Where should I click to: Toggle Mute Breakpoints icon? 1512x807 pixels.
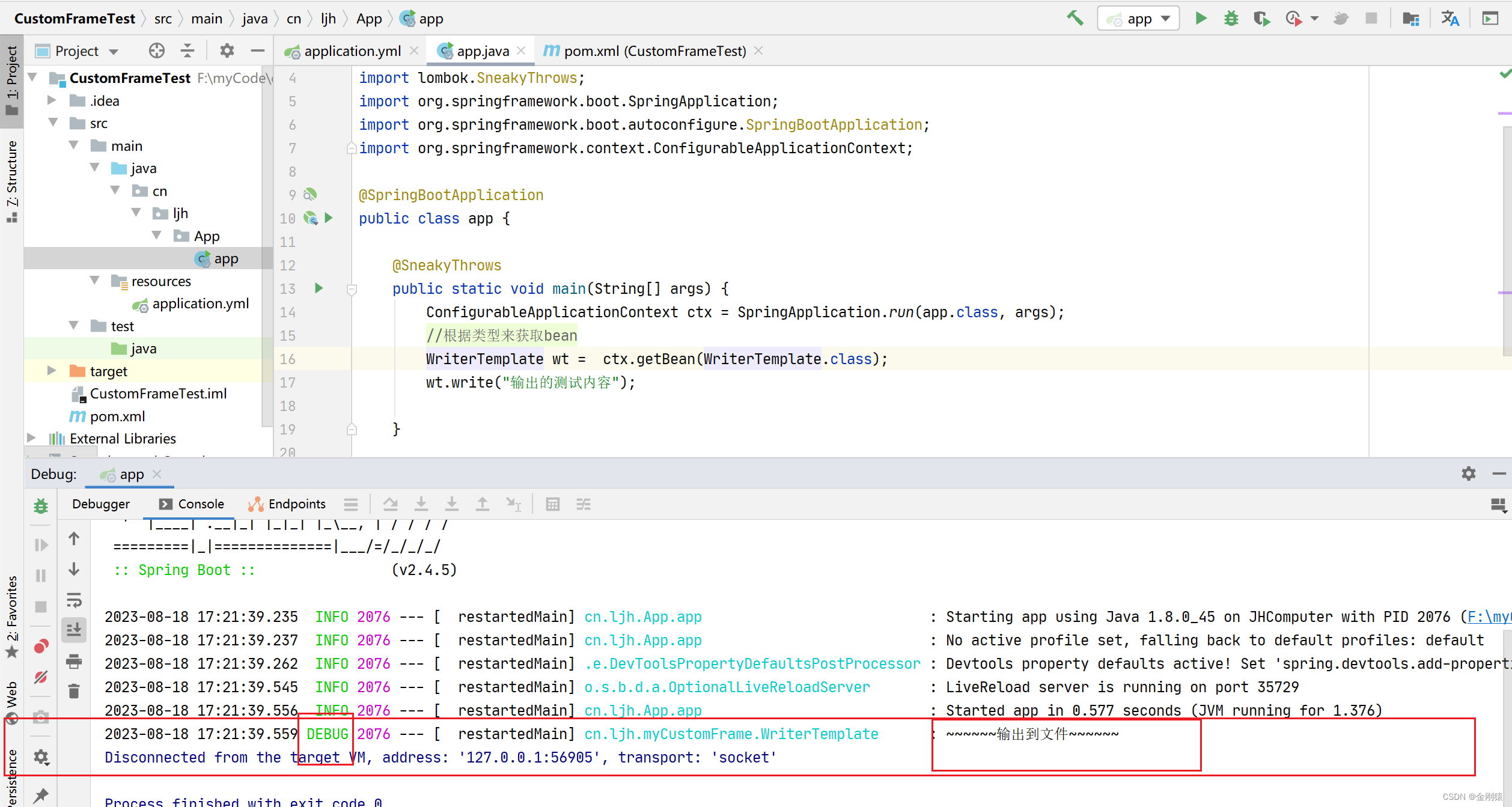coord(41,677)
